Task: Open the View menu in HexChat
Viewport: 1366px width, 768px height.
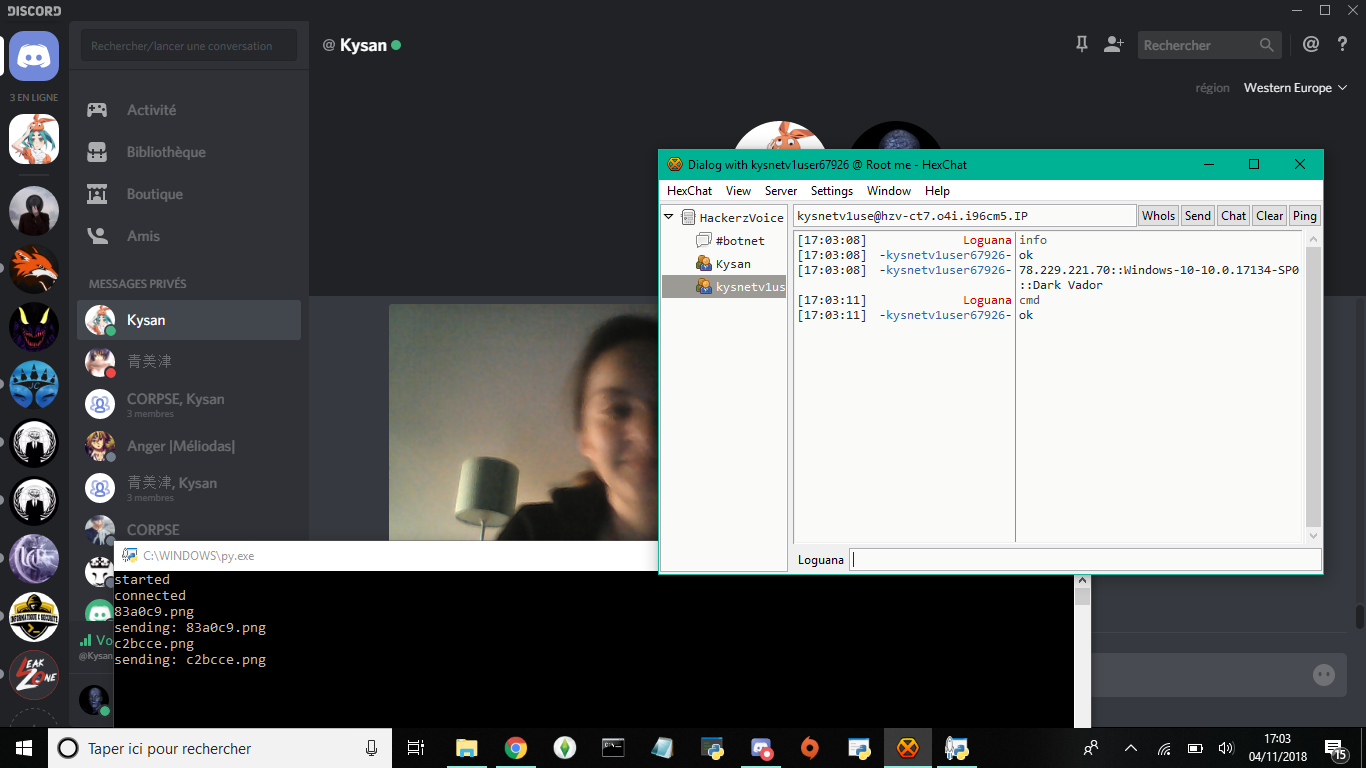Action: 738,190
